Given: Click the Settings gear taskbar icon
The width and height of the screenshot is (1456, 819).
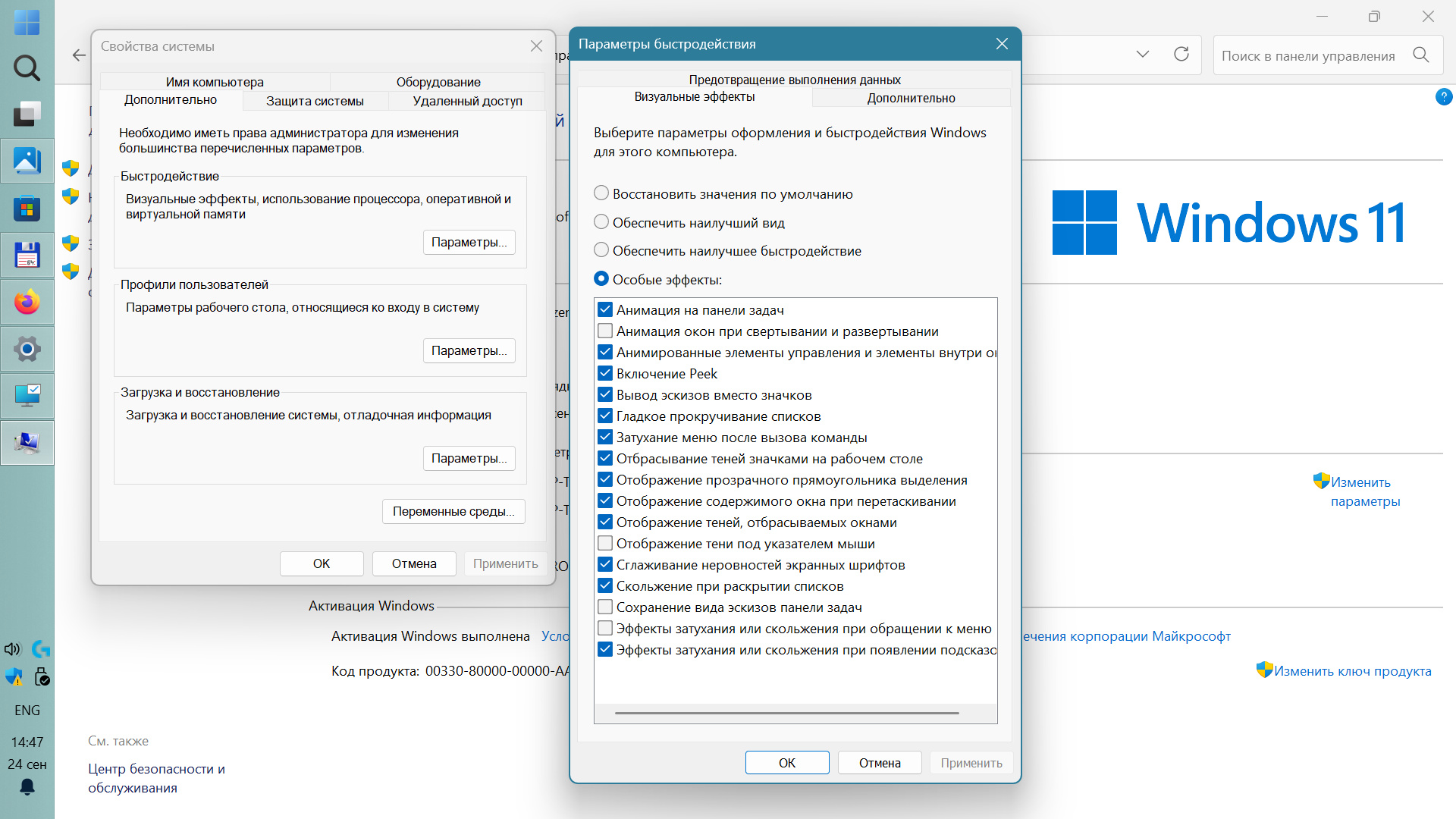Looking at the screenshot, I should [x=27, y=349].
